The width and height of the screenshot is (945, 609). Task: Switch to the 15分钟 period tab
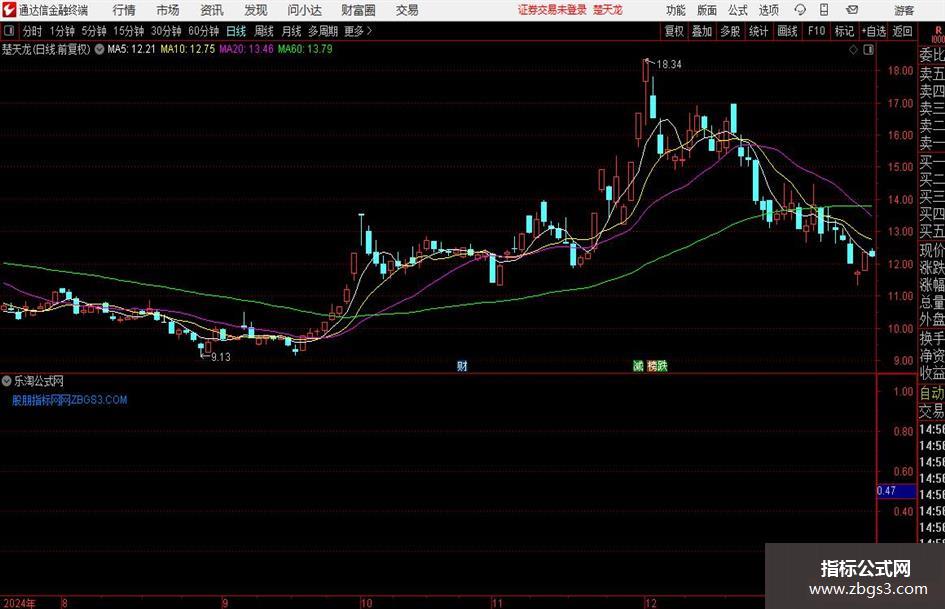click(128, 31)
